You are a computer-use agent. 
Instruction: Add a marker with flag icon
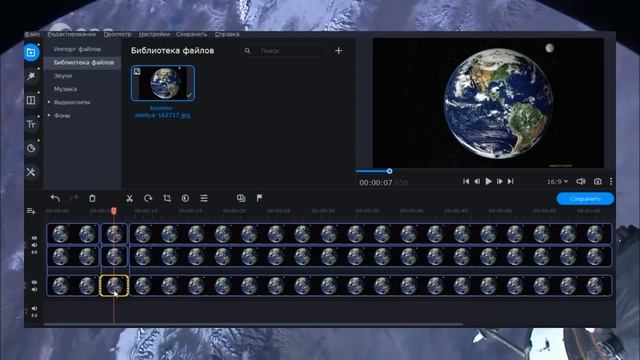[259, 198]
